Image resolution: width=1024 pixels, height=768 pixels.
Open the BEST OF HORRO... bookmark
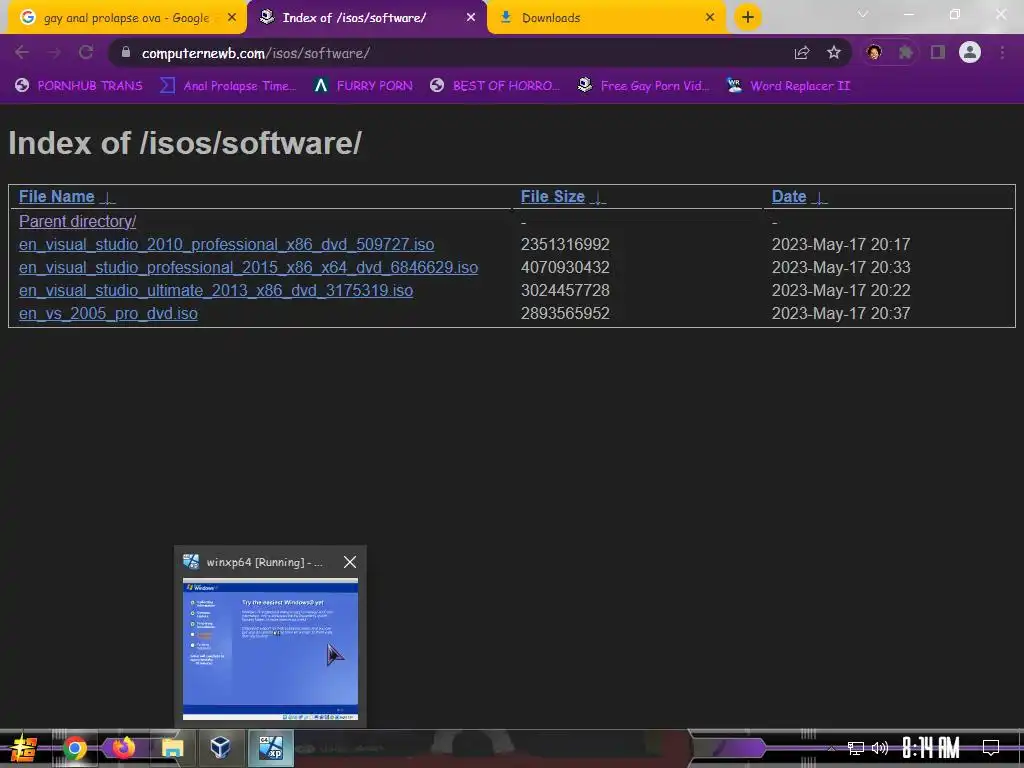click(495, 86)
